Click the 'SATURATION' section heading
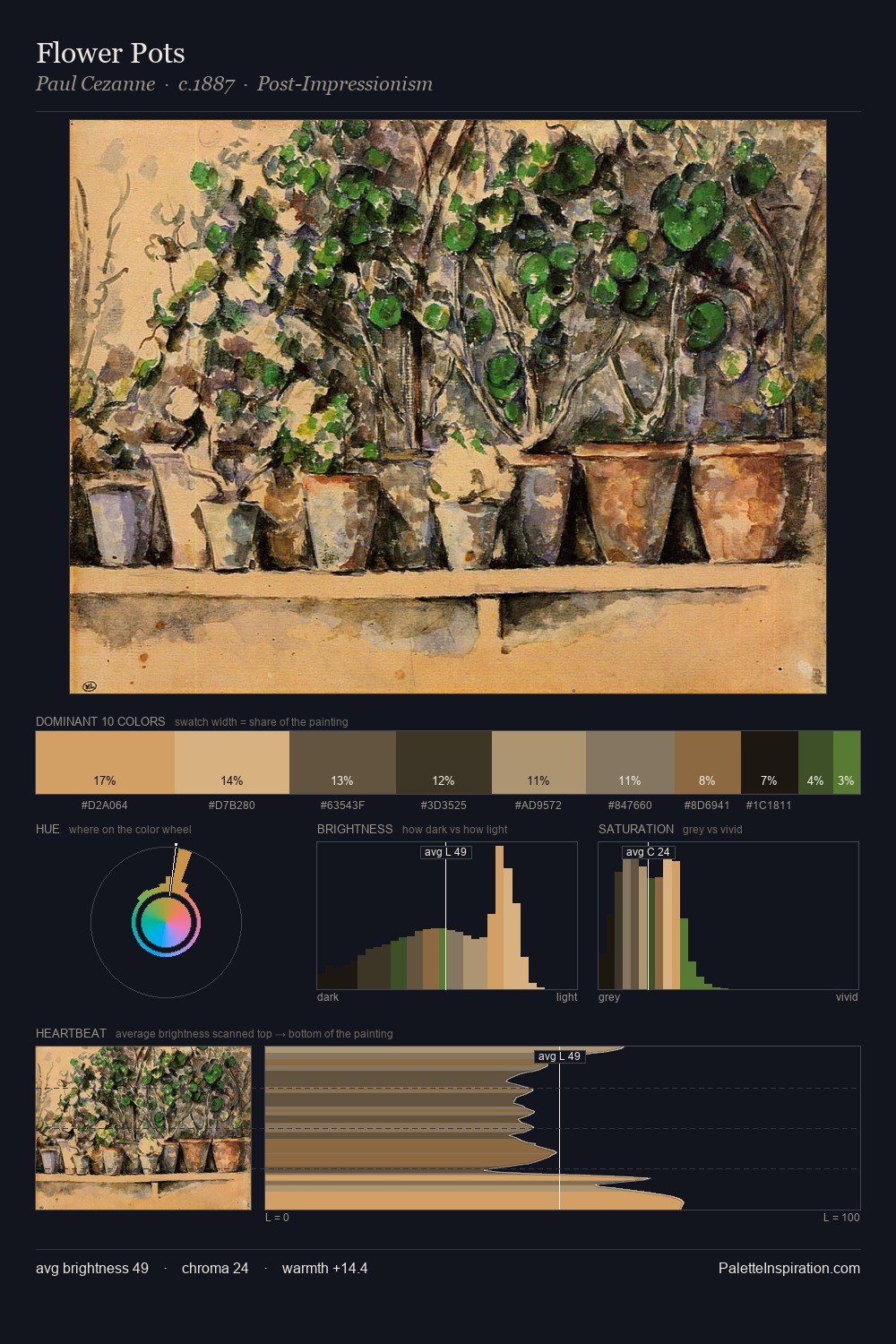This screenshot has width=896, height=1344. pyautogui.click(x=636, y=829)
